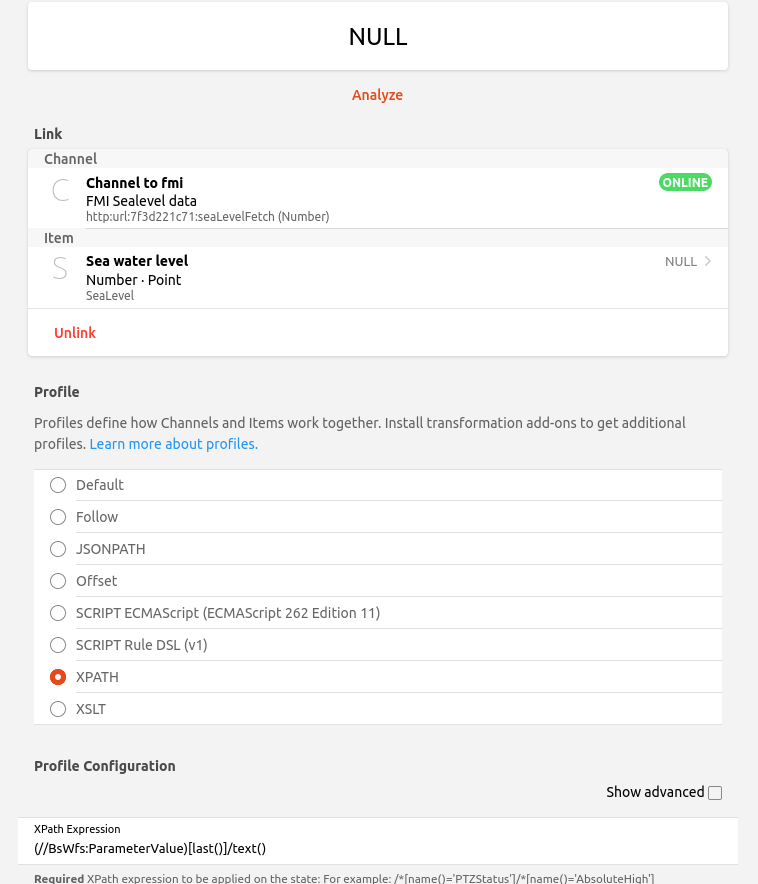Click into the XPath Expression field
Screen dimensions: 758x884
(378, 848)
